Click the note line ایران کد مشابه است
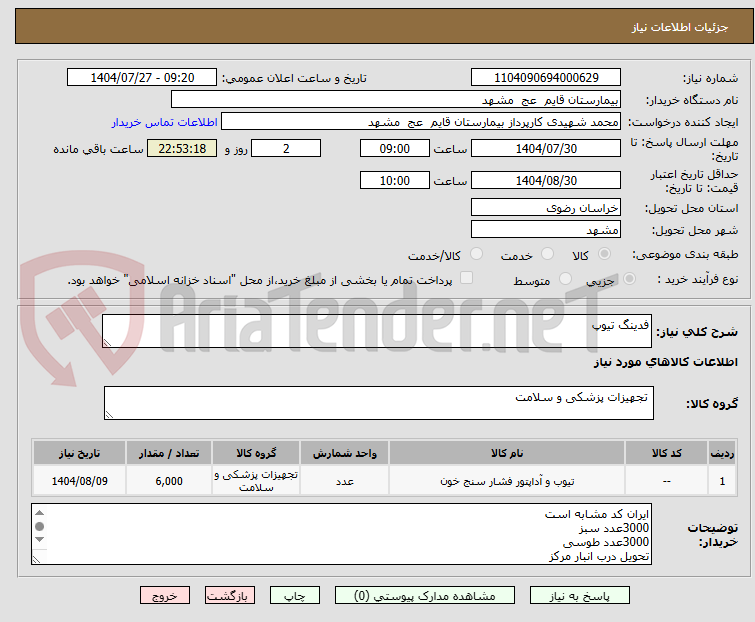This screenshot has height=622, width=755. 597,514
